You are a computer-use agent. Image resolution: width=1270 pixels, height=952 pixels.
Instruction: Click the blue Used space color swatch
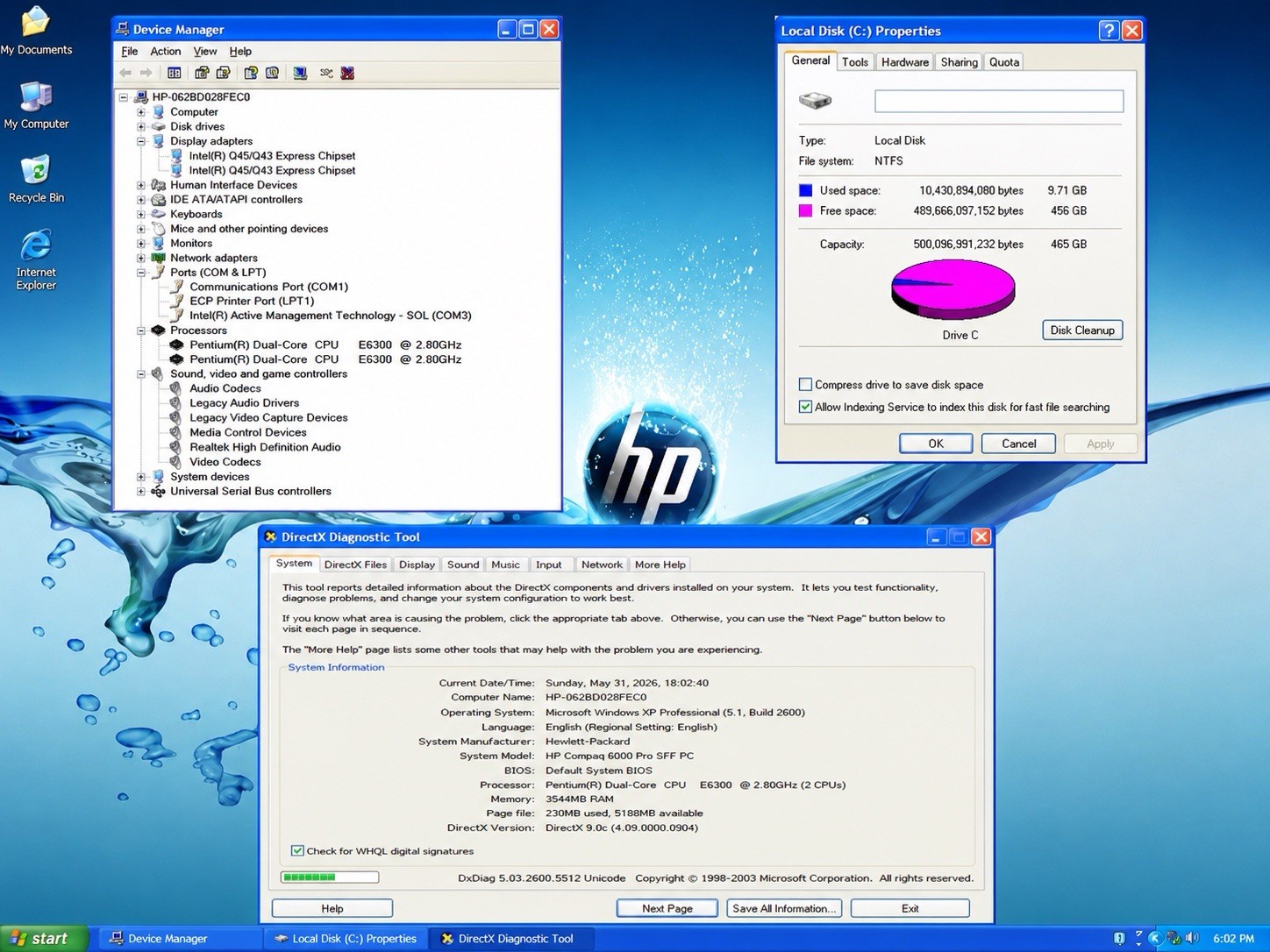click(805, 190)
